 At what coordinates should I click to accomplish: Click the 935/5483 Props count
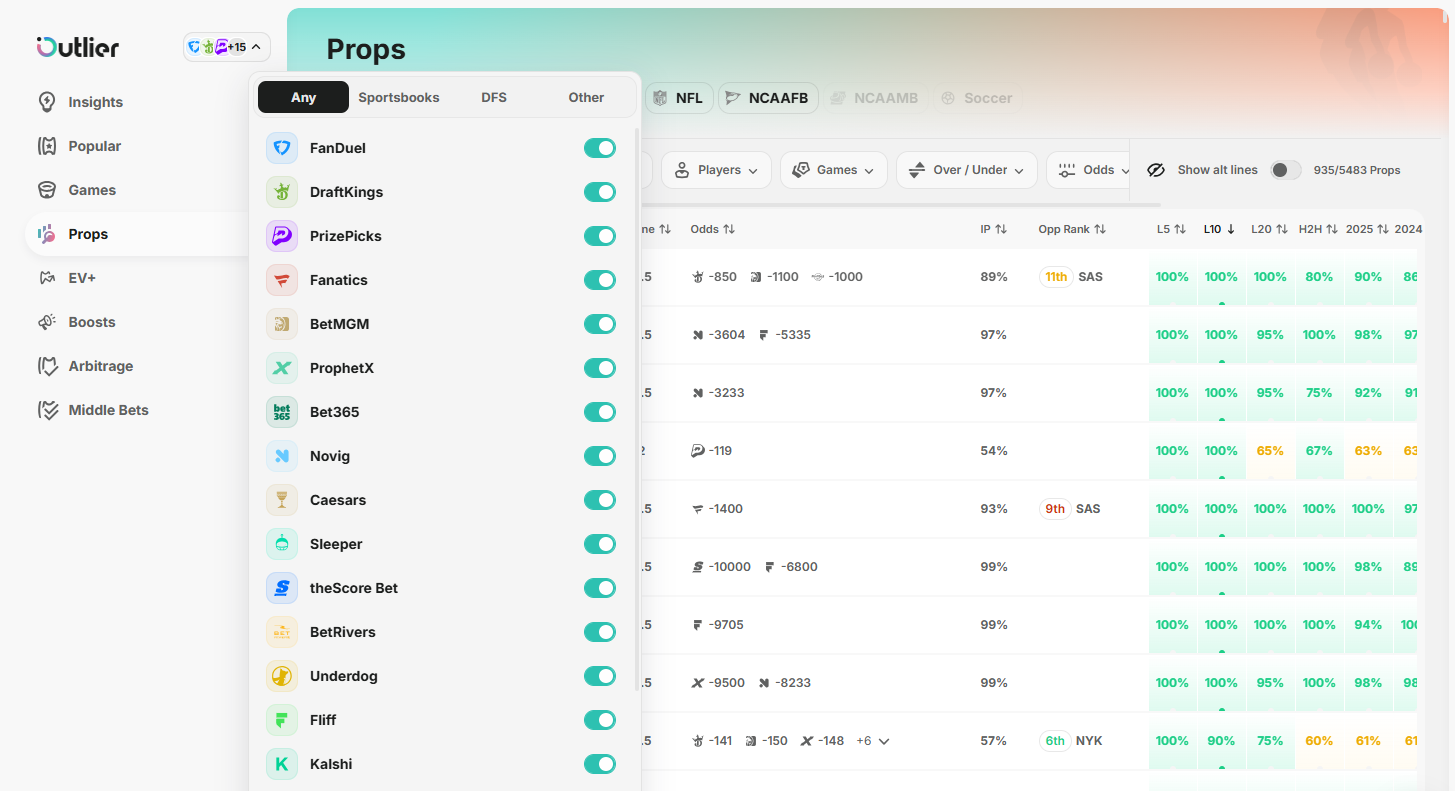point(1357,170)
